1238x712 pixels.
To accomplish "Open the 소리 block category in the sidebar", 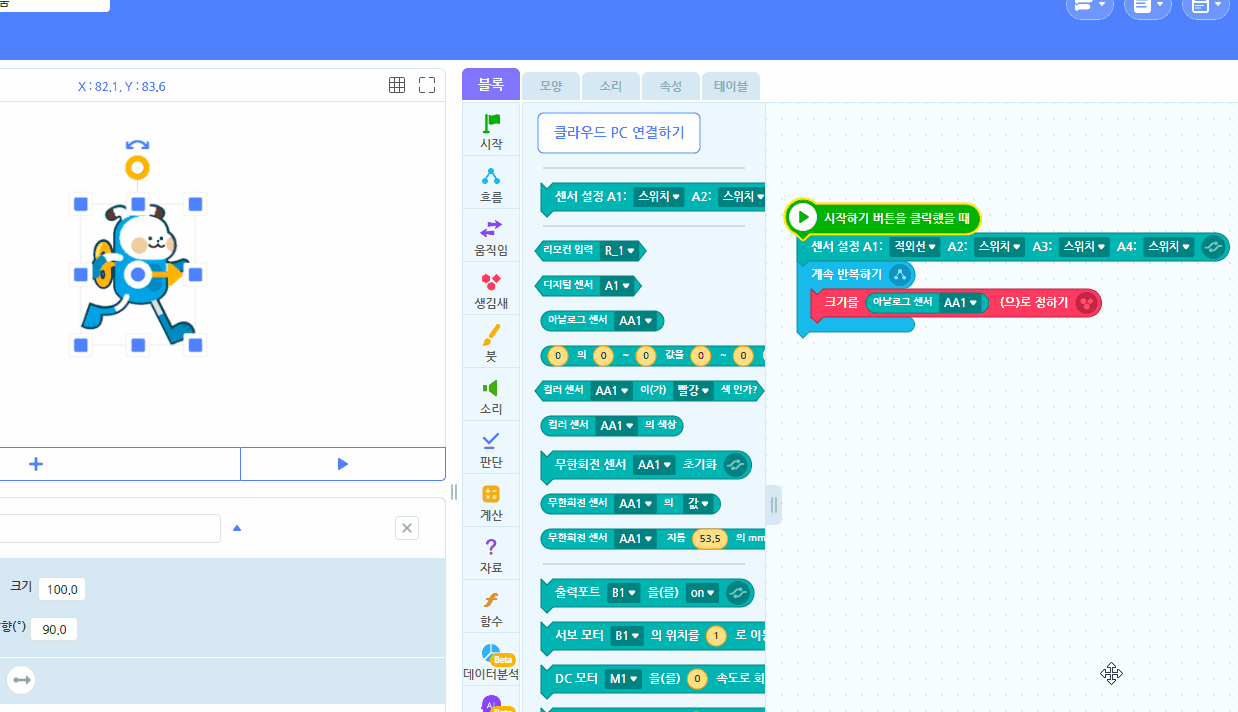I will click(491, 397).
